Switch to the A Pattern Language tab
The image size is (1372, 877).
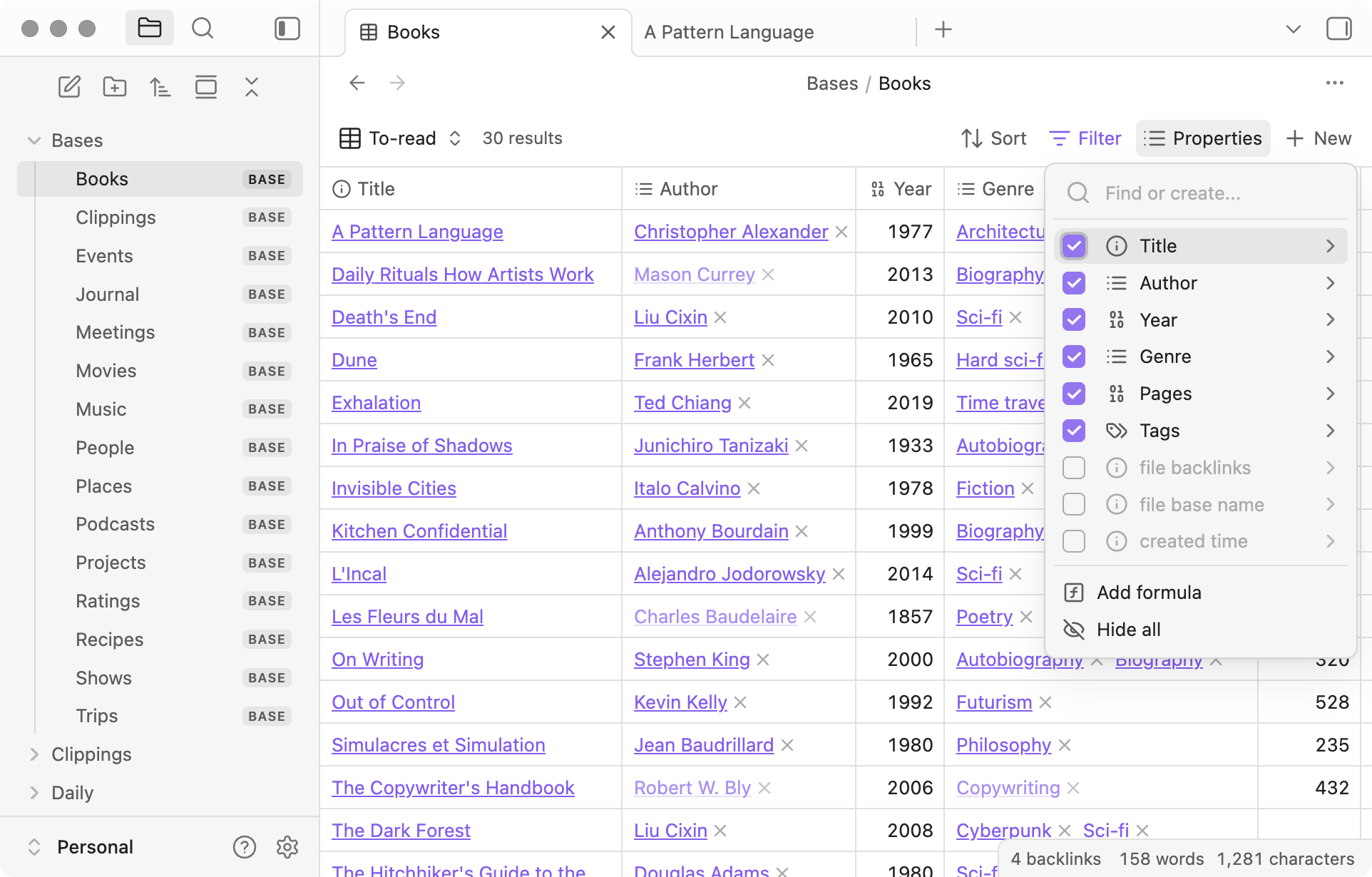click(x=729, y=31)
